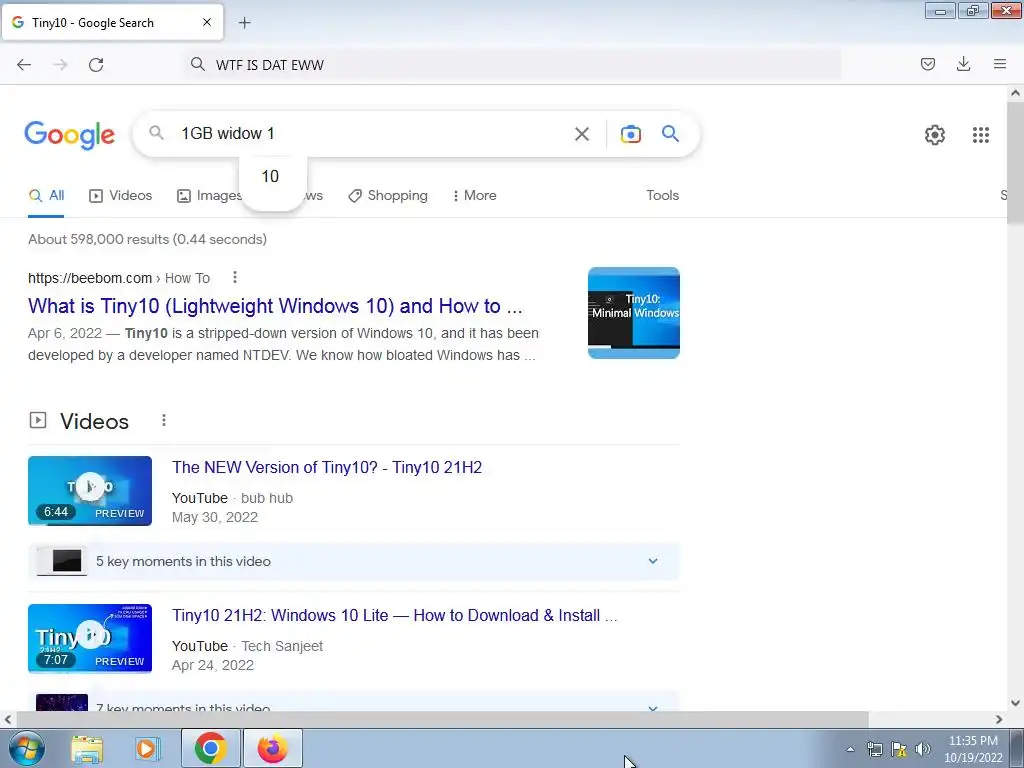The height and width of the screenshot is (768, 1024).
Task: Close the Tiny10 Google Search tab
Action: pos(207,22)
